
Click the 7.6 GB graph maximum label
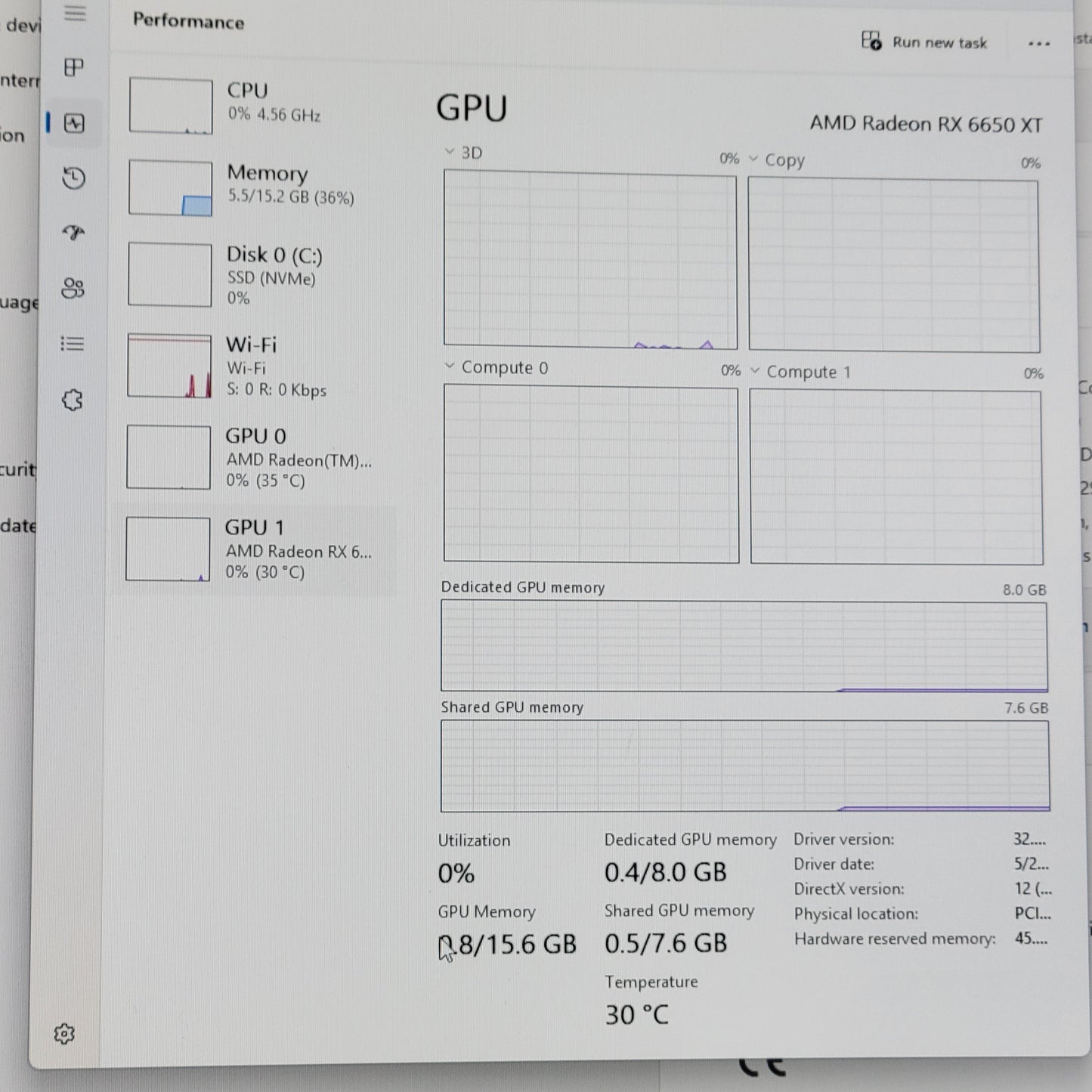click(1026, 708)
